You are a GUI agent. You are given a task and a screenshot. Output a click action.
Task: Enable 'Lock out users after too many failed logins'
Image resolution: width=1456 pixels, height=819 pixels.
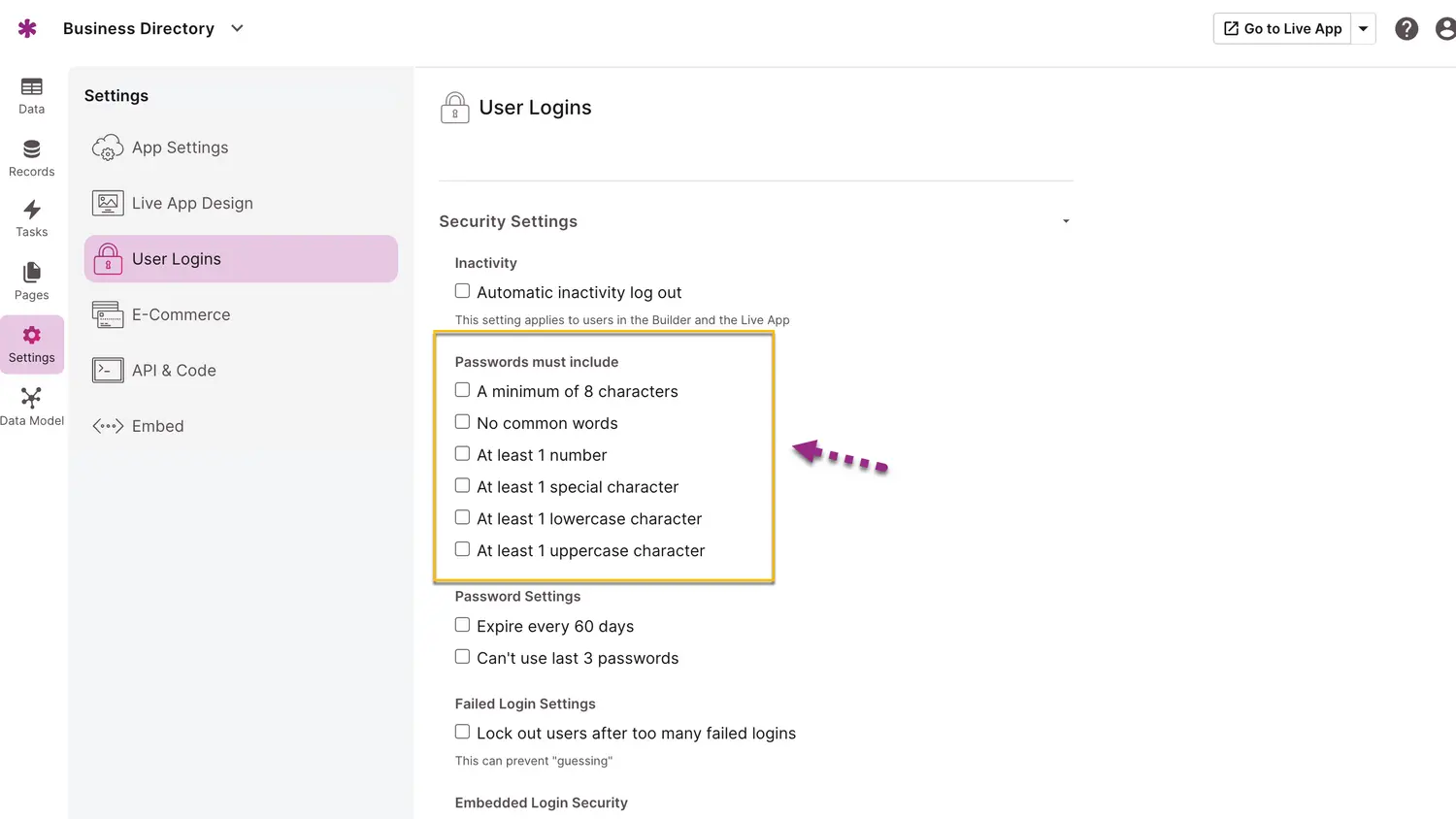tap(462, 731)
